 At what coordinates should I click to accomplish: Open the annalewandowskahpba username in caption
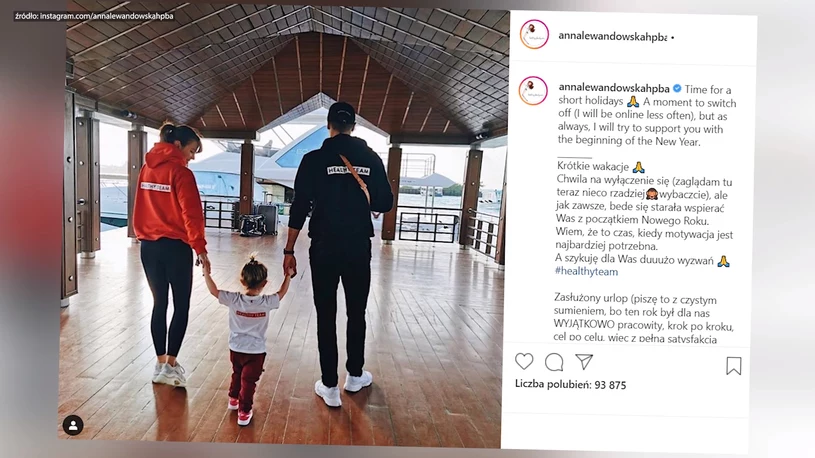pyautogui.click(x=614, y=88)
